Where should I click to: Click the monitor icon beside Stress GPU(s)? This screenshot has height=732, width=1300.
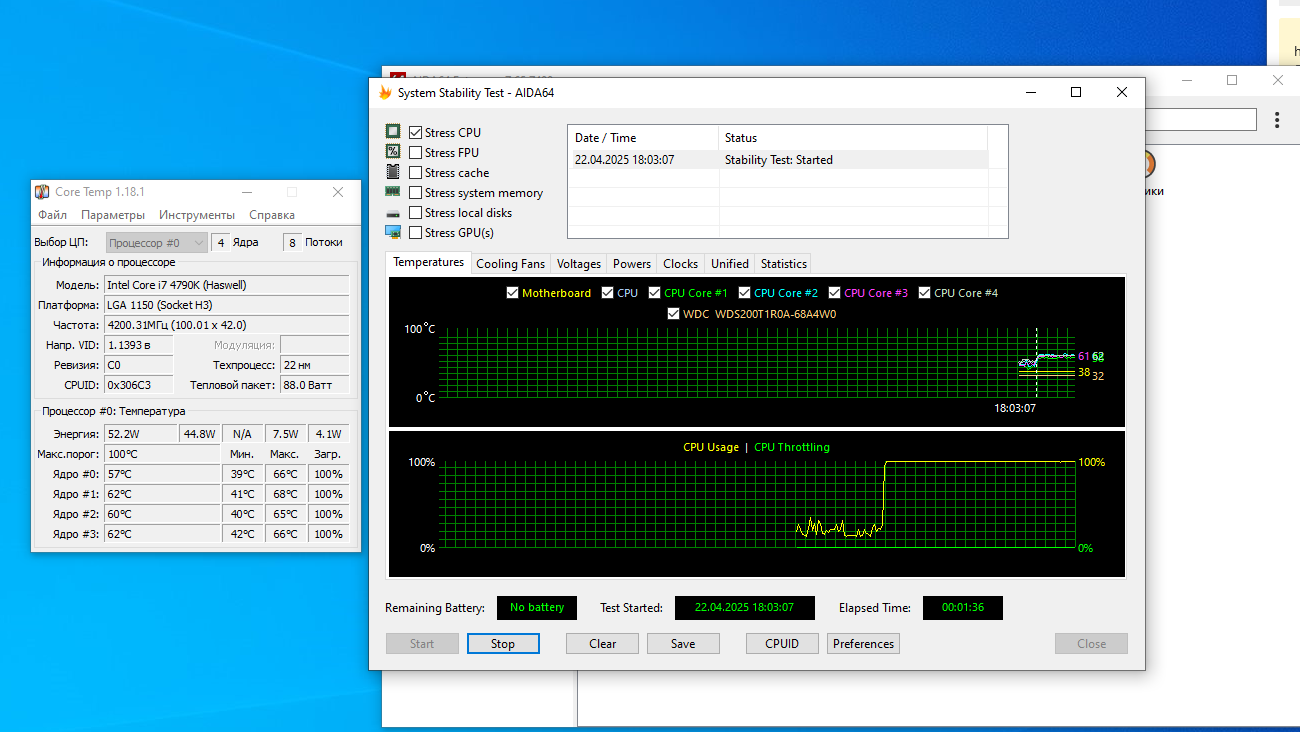pyautogui.click(x=393, y=232)
